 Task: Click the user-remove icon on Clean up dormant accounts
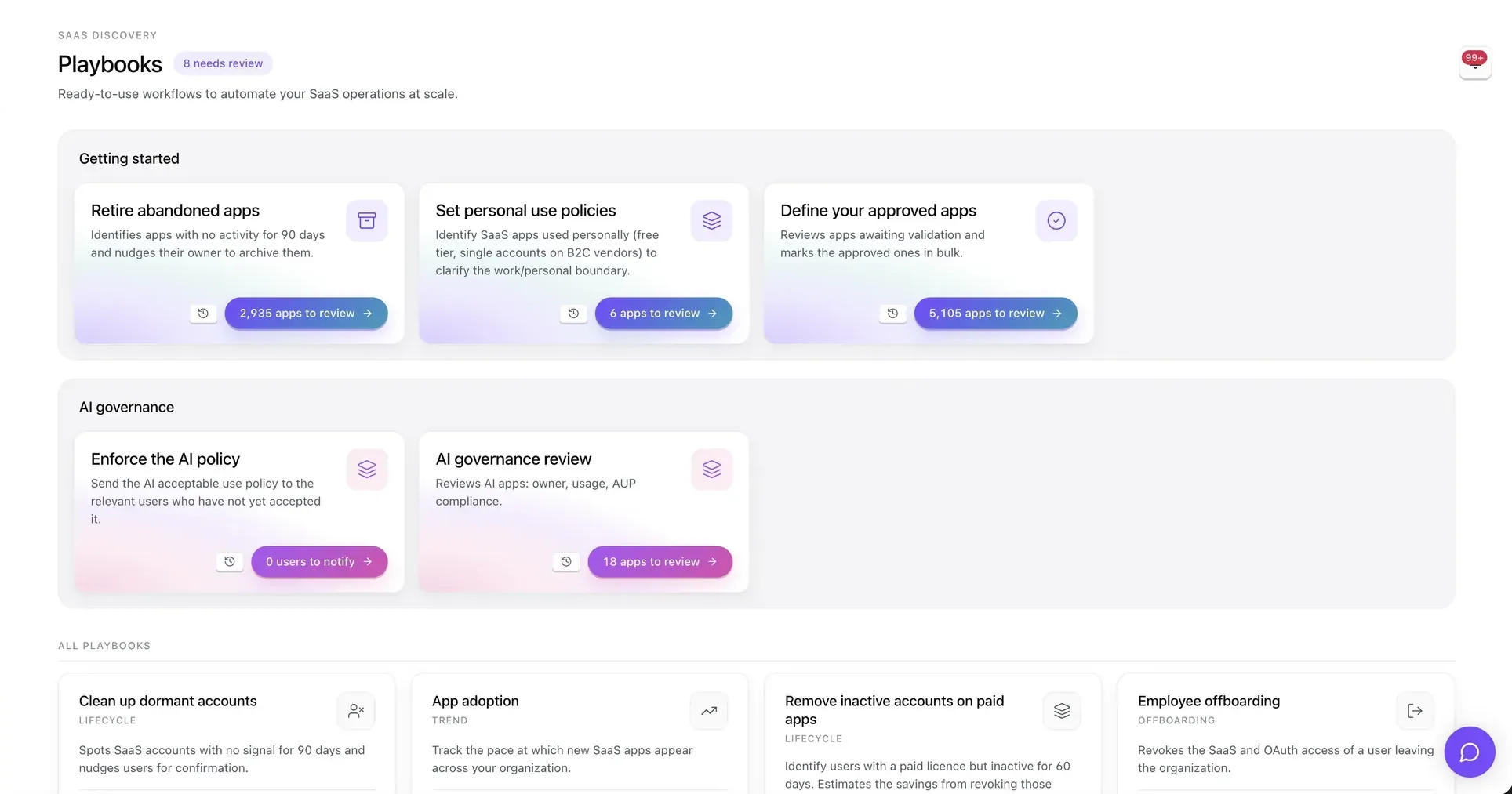point(356,711)
